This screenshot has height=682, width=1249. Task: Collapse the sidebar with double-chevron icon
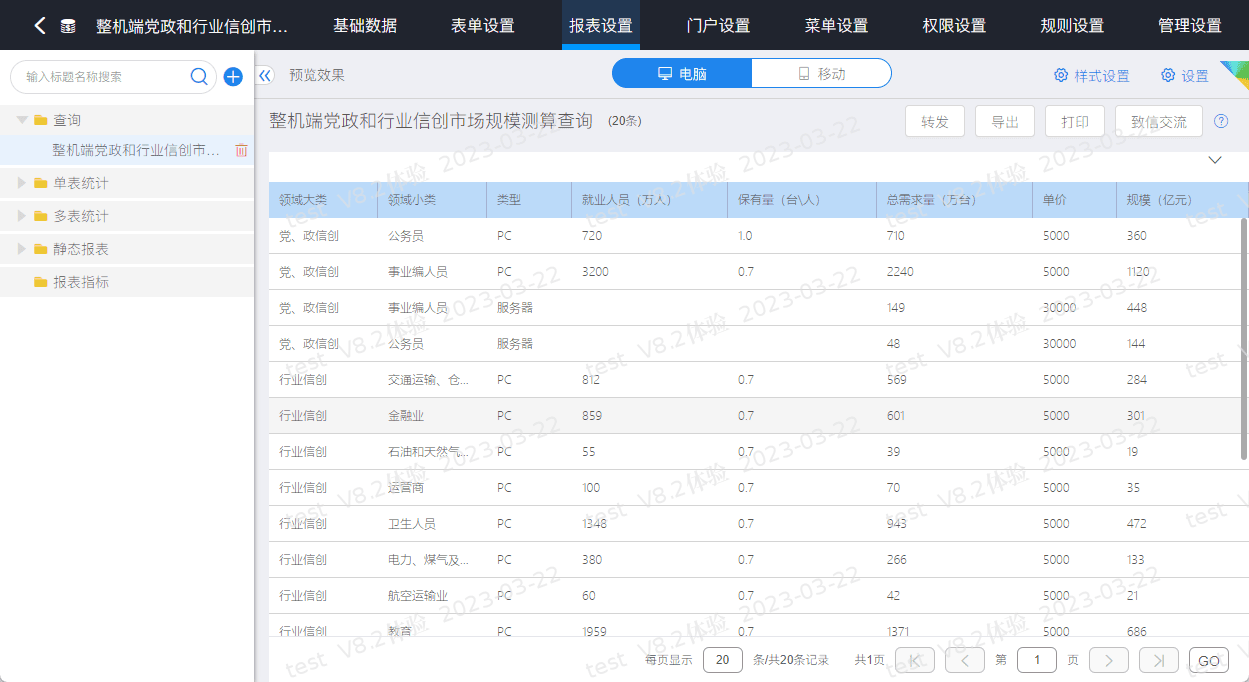[265, 75]
